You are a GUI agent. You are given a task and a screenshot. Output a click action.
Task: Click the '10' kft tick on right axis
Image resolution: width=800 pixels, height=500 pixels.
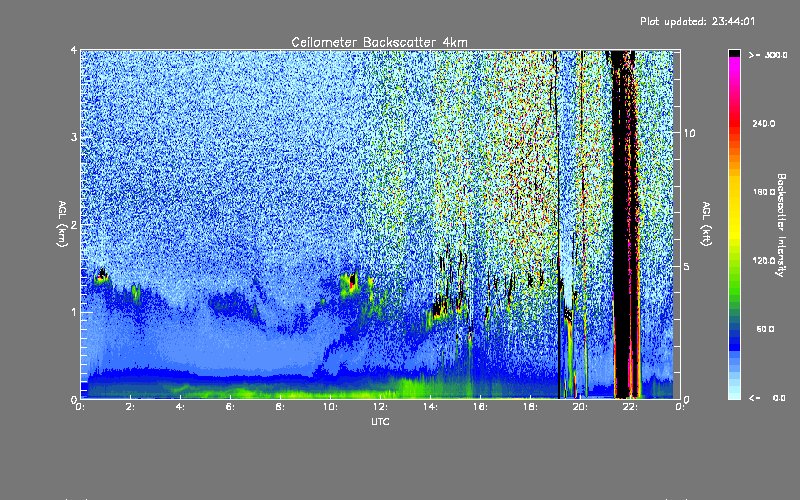(x=689, y=134)
